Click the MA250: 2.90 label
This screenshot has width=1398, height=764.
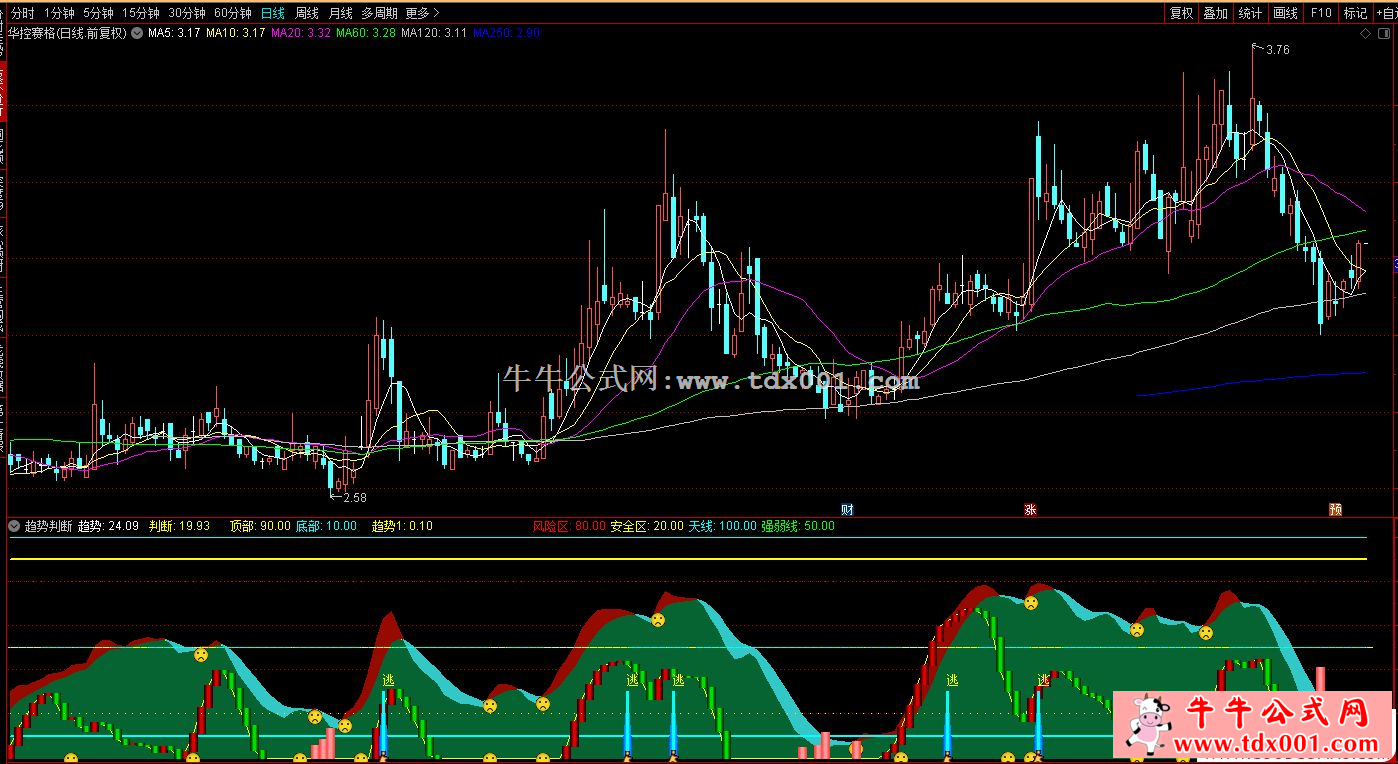[507, 33]
